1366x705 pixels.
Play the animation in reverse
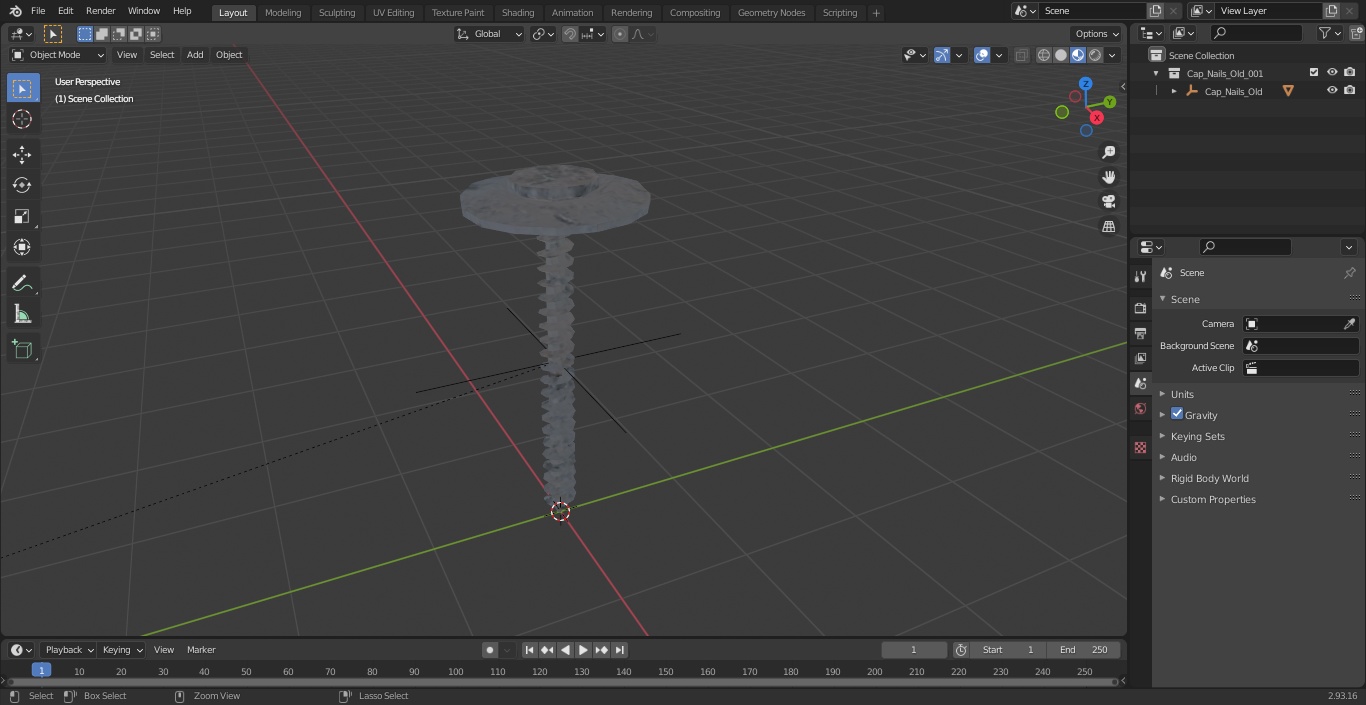[566, 650]
